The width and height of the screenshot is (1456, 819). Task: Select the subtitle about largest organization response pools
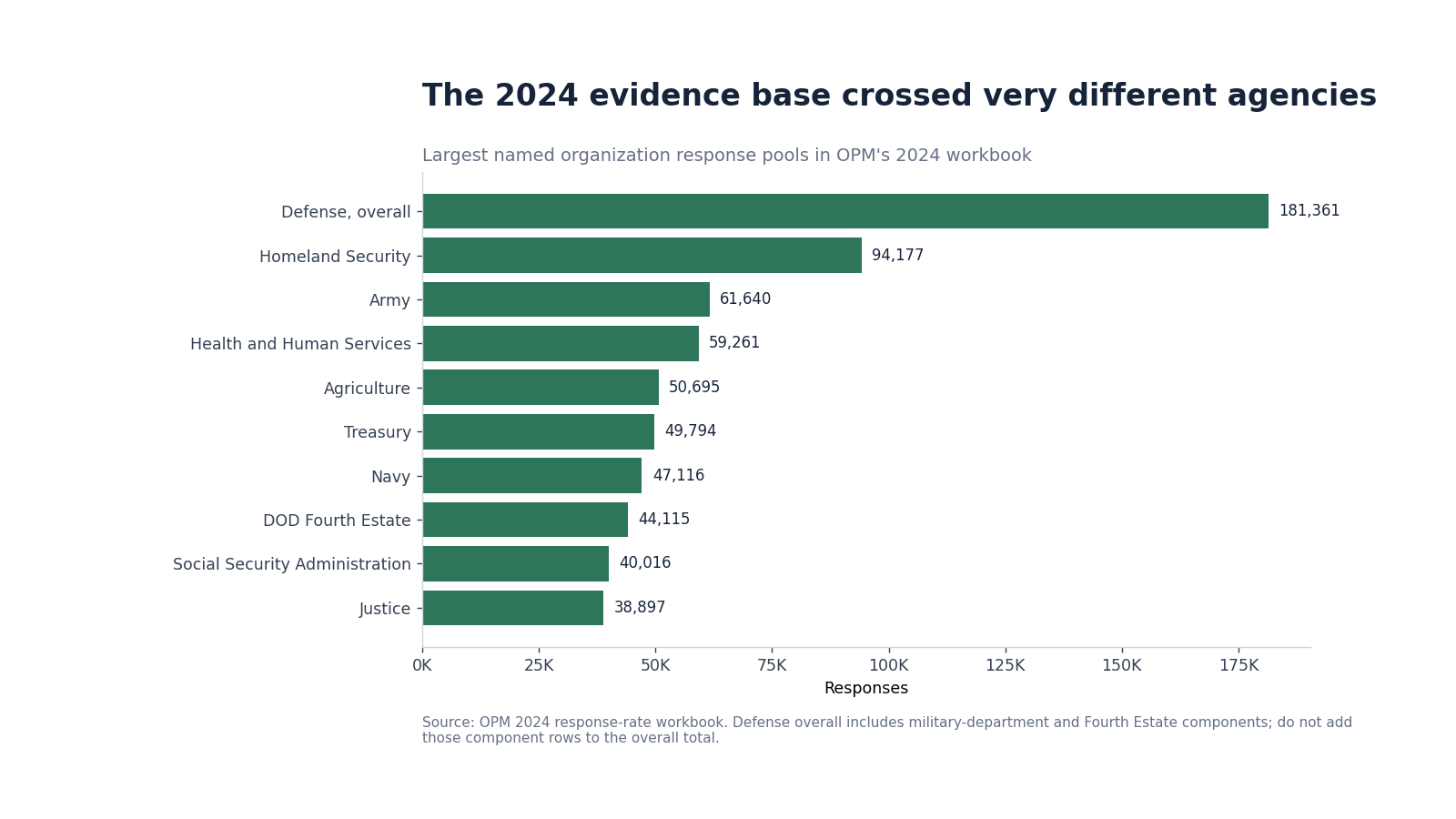click(727, 156)
